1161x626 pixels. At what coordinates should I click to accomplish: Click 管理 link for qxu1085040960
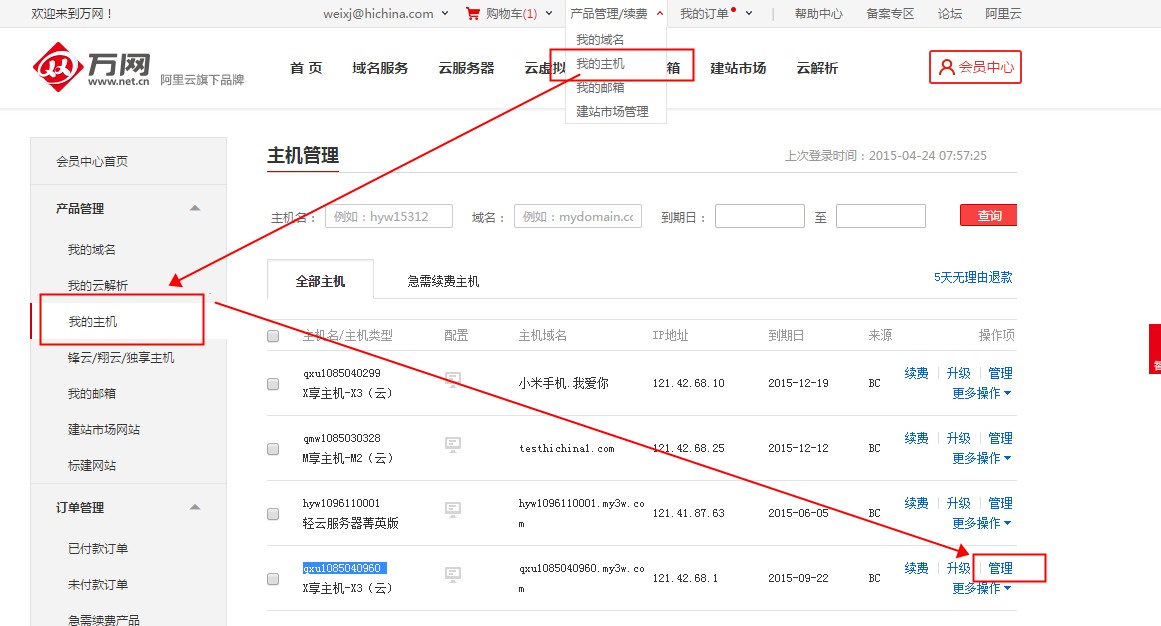[1000, 568]
